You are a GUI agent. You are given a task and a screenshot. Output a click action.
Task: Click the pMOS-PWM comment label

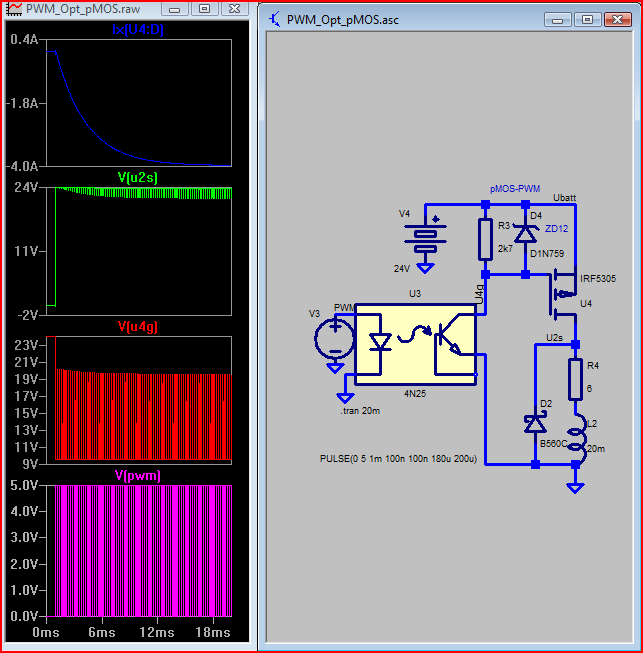tap(515, 189)
